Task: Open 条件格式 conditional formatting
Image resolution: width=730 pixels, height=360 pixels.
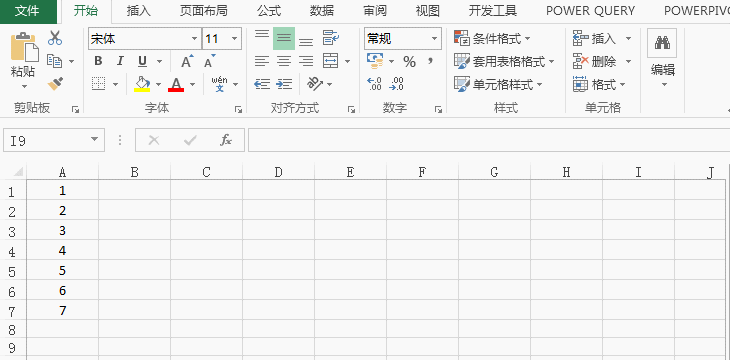Action: pyautogui.click(x=492, y=39)
